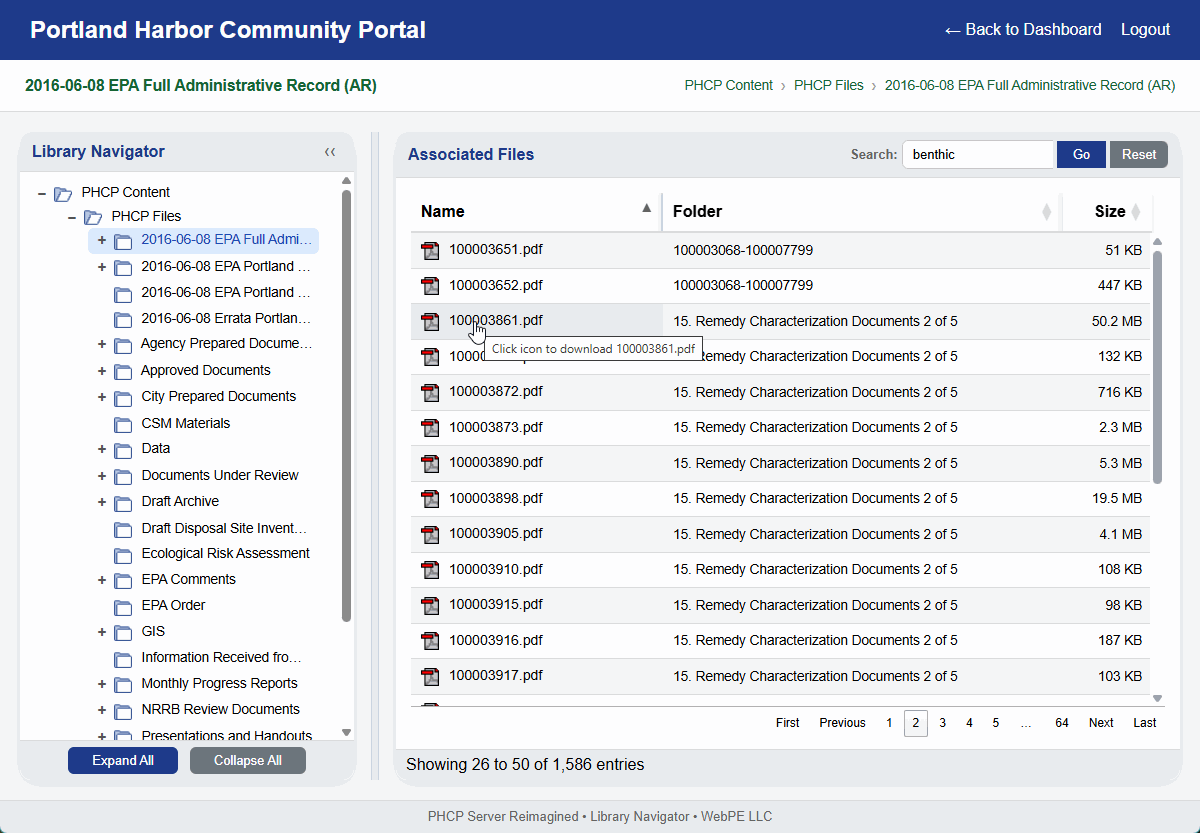
Task: Select current page 2 in pagination
Action: click(x=916, y=723)
